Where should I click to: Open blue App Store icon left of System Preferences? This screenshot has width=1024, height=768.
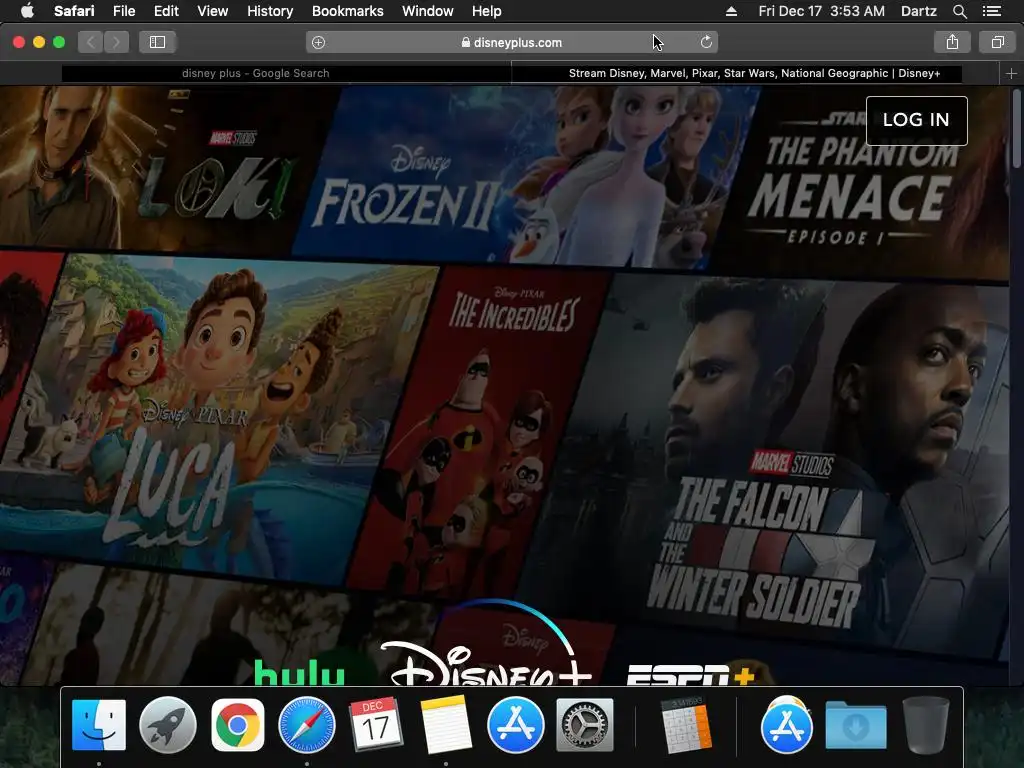point(515,725)
